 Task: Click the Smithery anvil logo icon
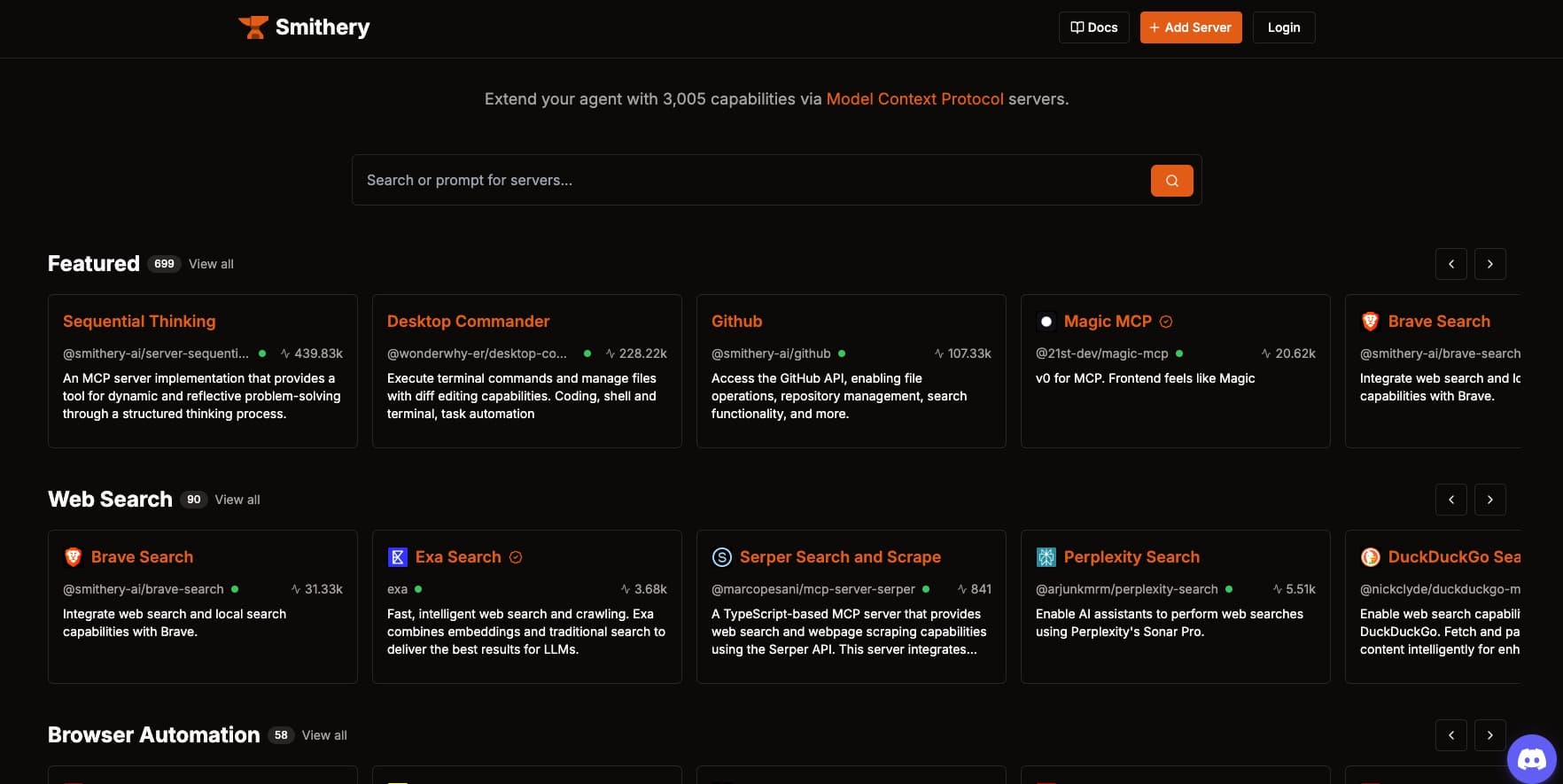click(x=253, y=27)
